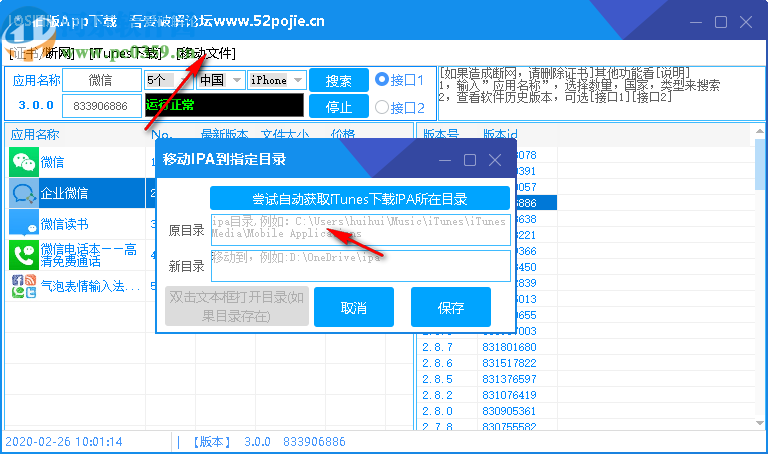Minimize the 移动IPA到指定目录 dialog

tap(445, 160)
